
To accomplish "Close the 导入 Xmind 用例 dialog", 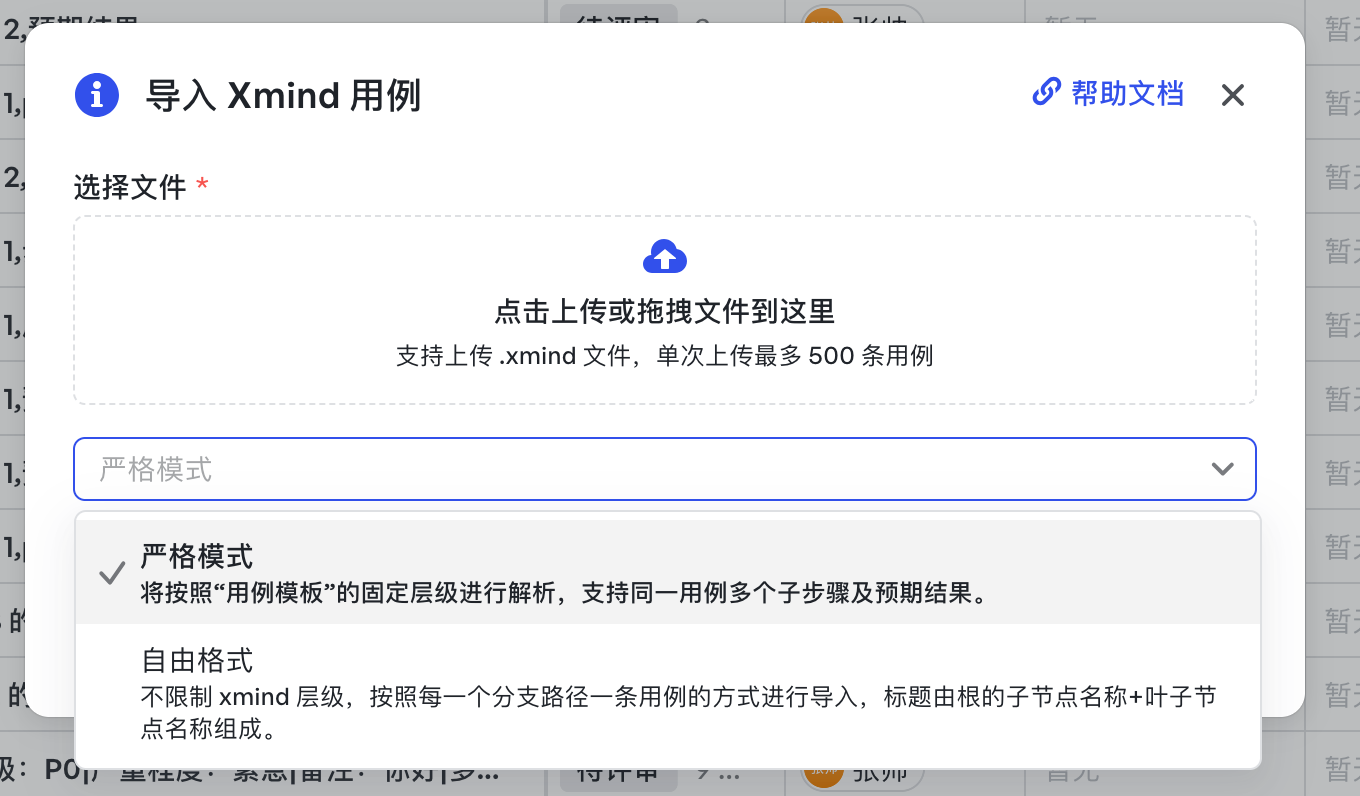I will (x=1233, y=95).
